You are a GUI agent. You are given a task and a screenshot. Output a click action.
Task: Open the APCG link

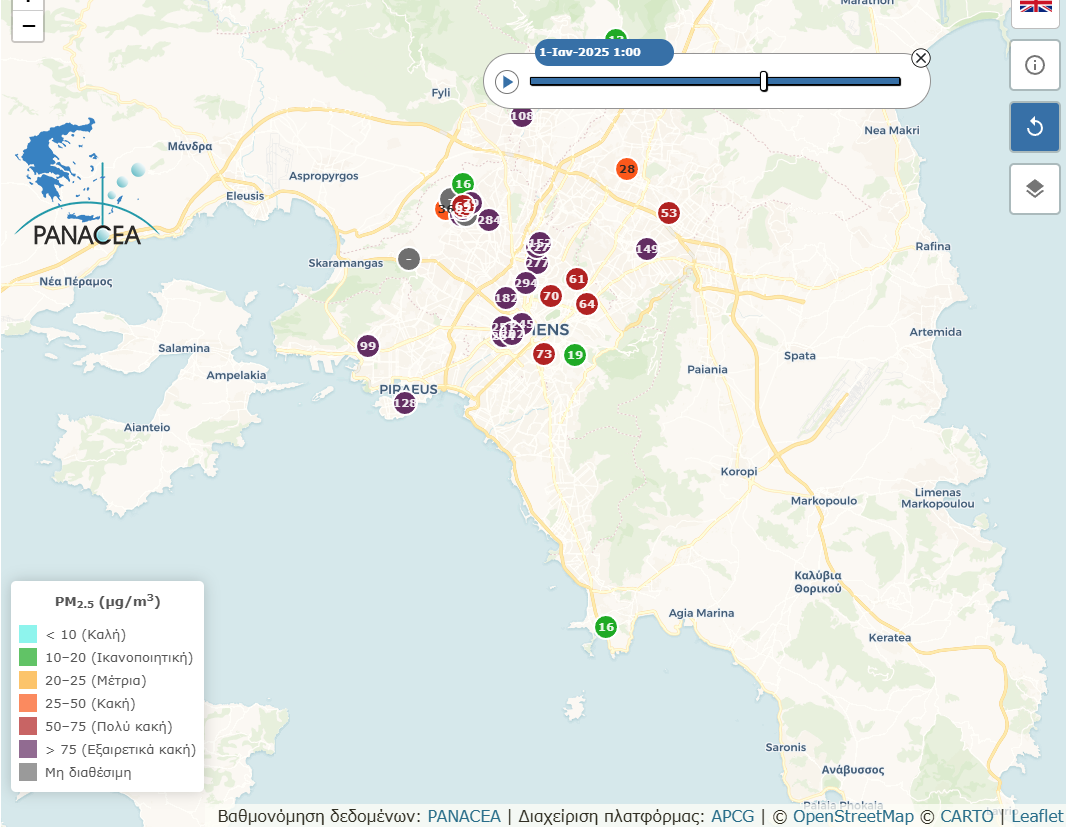pyautogui.click(x=733, y=816)
